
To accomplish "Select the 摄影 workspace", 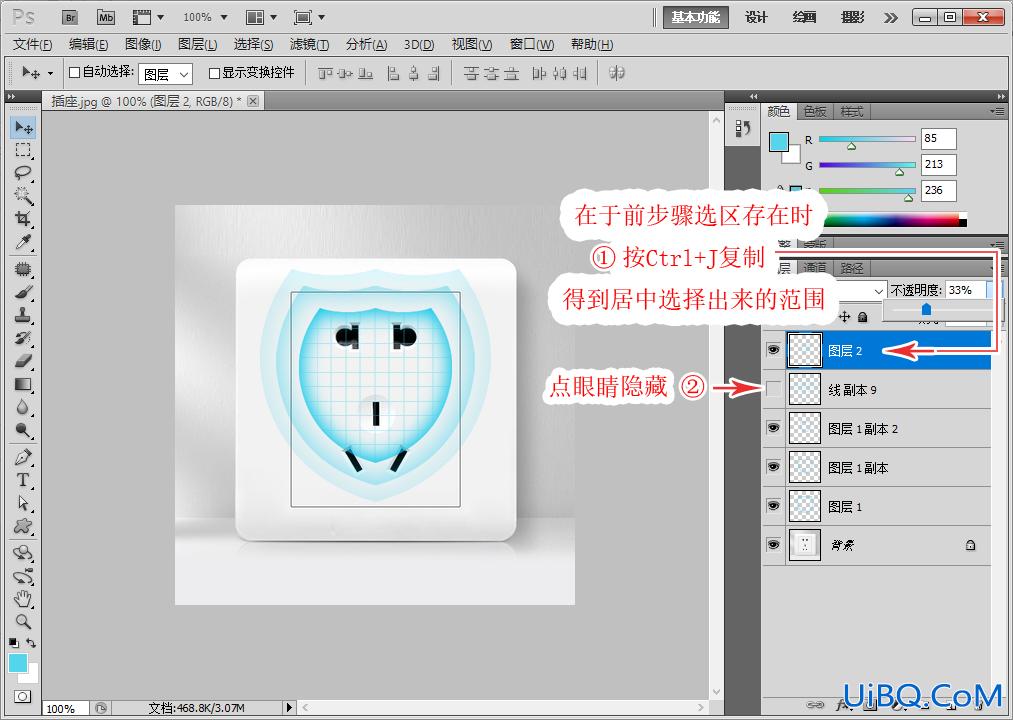I will 853,17.
